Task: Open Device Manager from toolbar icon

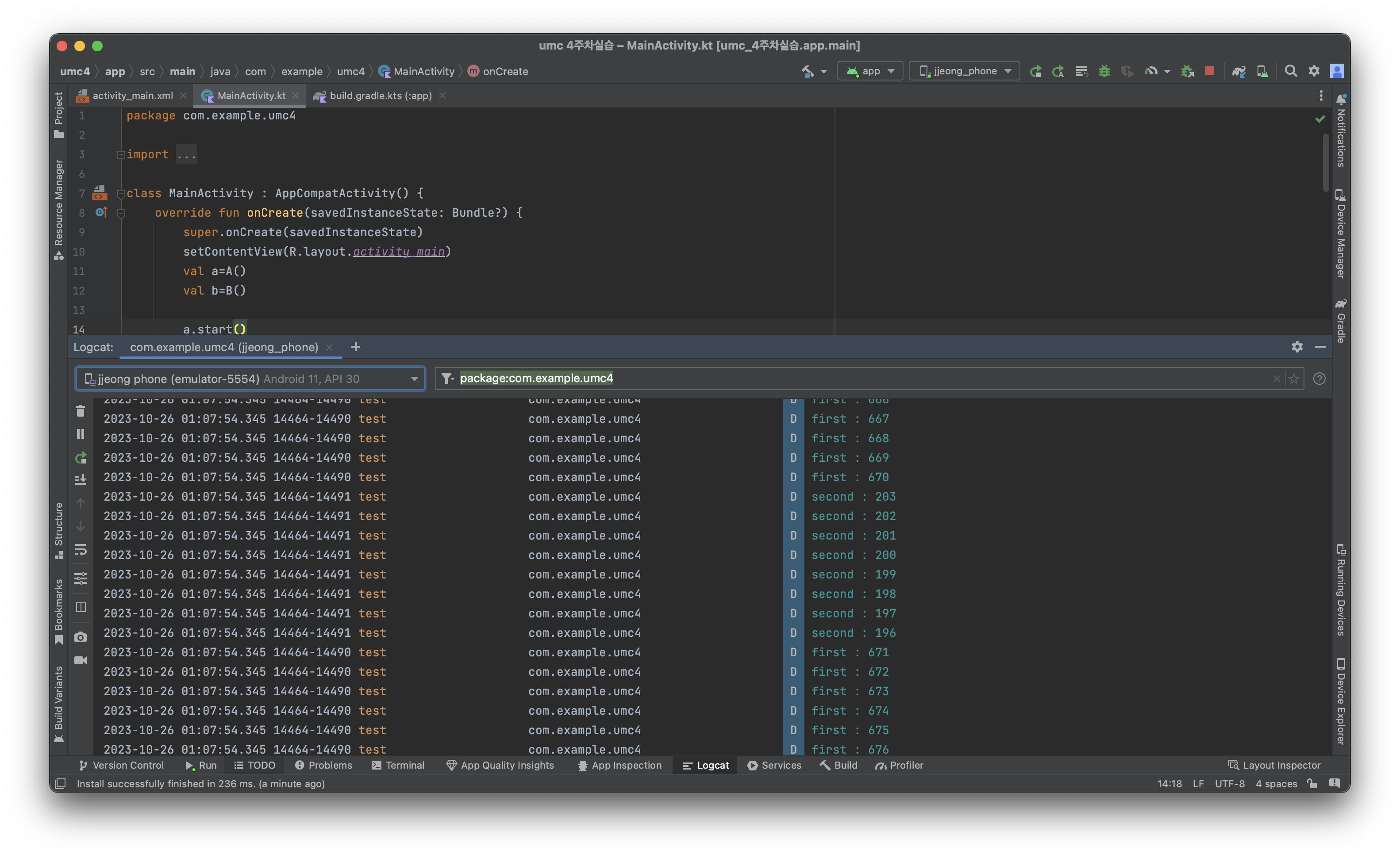Action: point(1262,71)
